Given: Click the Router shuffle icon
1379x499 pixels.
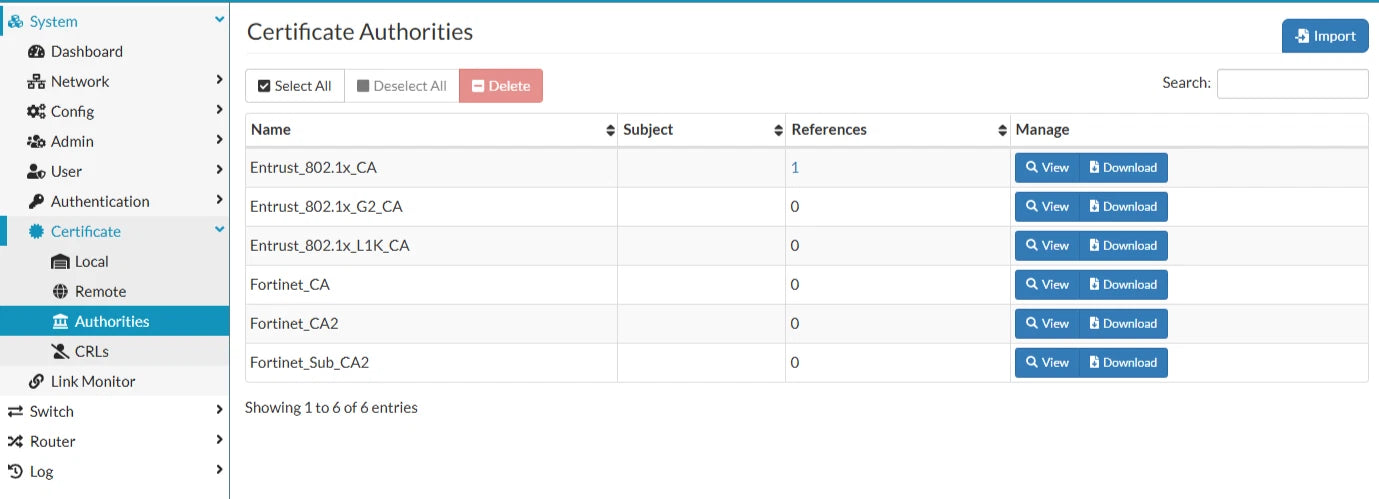Looking at the screenshot, I should click(x=15, y=441).
